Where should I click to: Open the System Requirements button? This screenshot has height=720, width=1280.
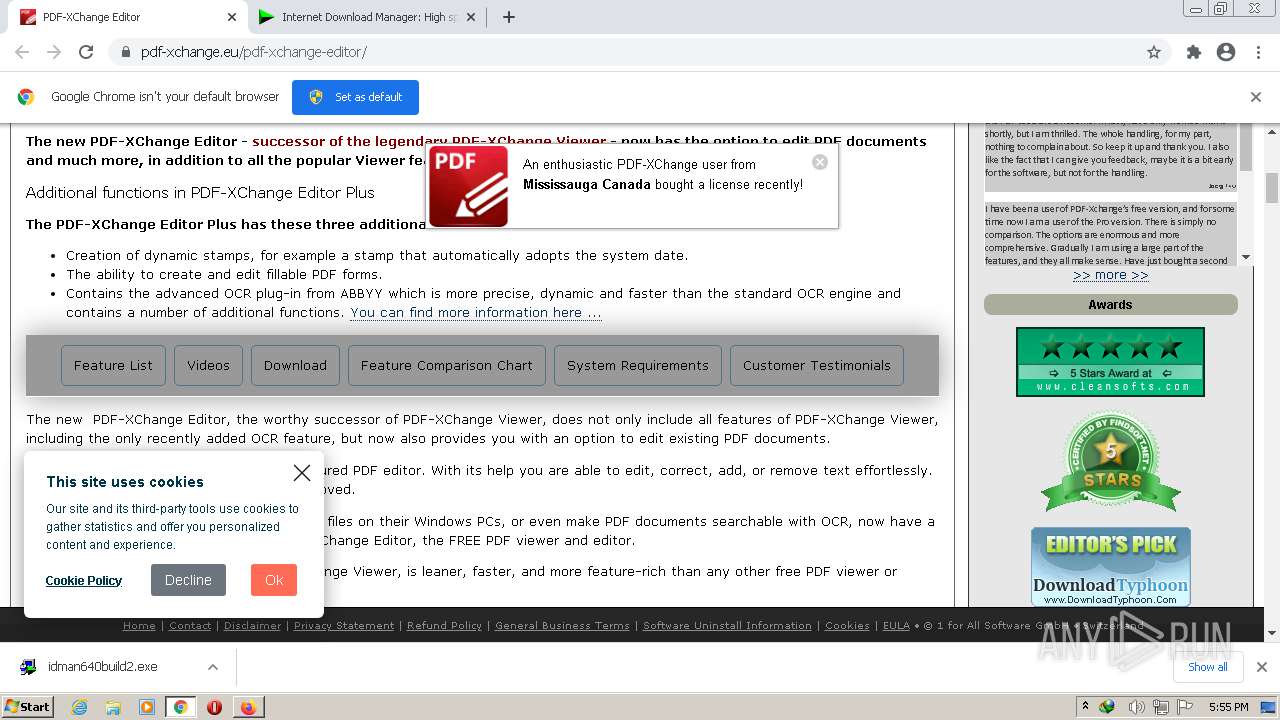pyautogui.click(x=638, y=365)
